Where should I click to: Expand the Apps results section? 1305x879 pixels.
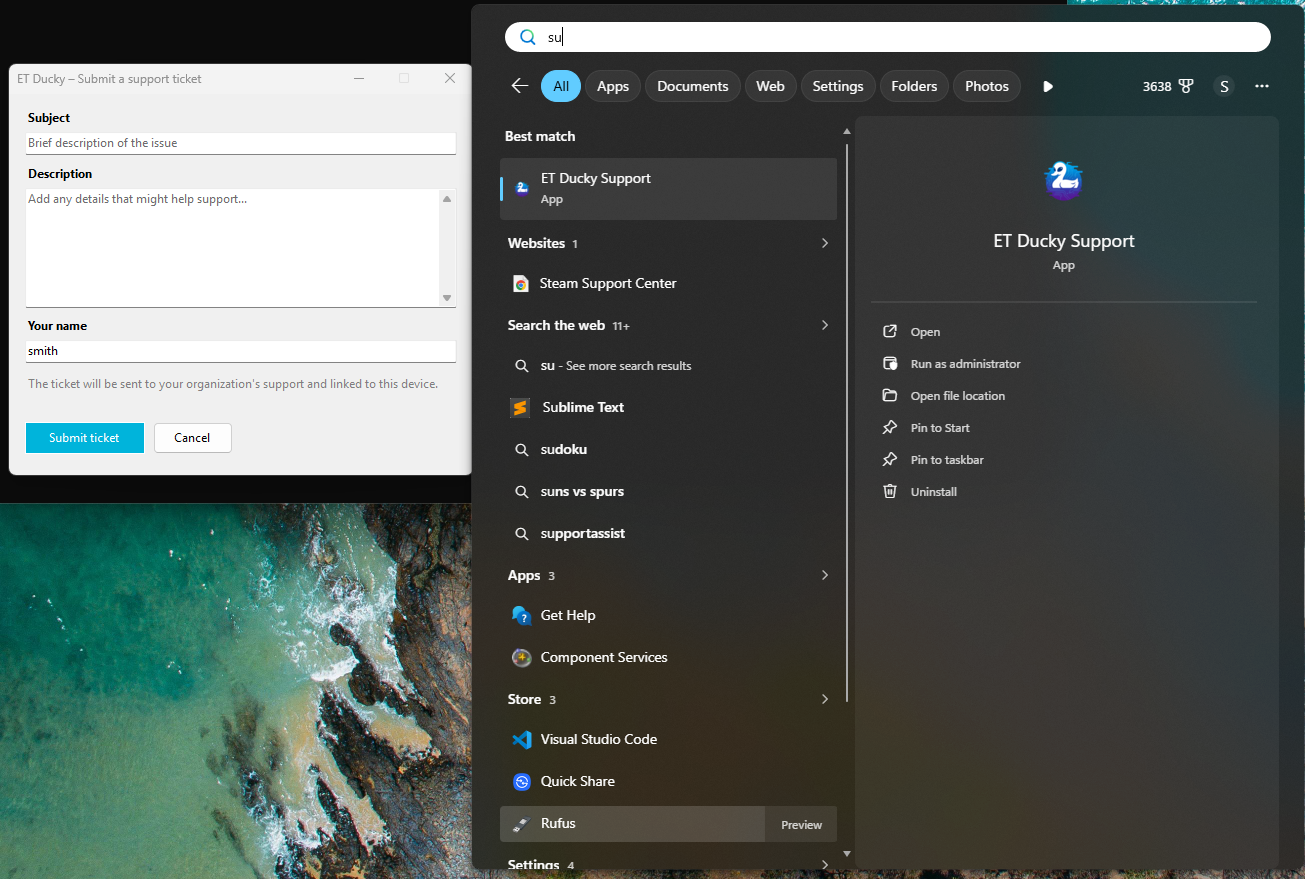coord(824,575)
